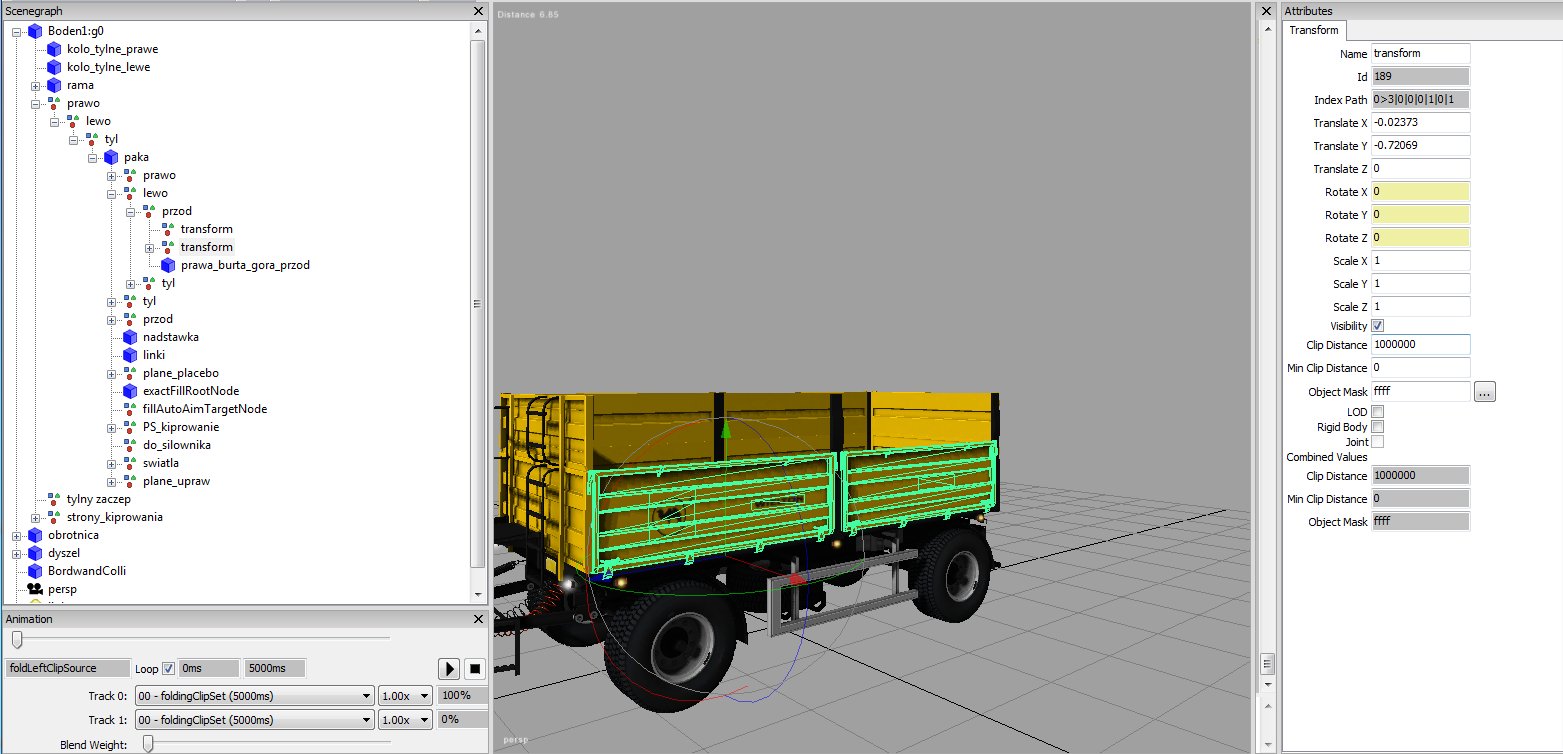Click the Scale X field
This screenshot has height=754, width=1563.
[x=1420, y=261]
